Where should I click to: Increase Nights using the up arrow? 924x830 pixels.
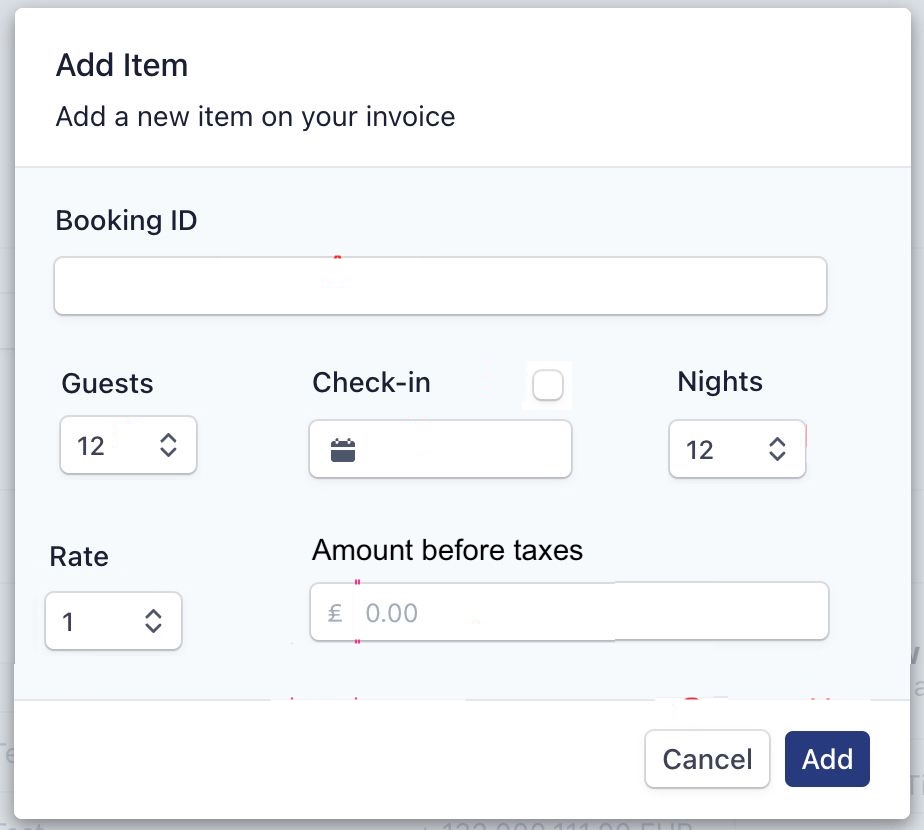[777, 442]
